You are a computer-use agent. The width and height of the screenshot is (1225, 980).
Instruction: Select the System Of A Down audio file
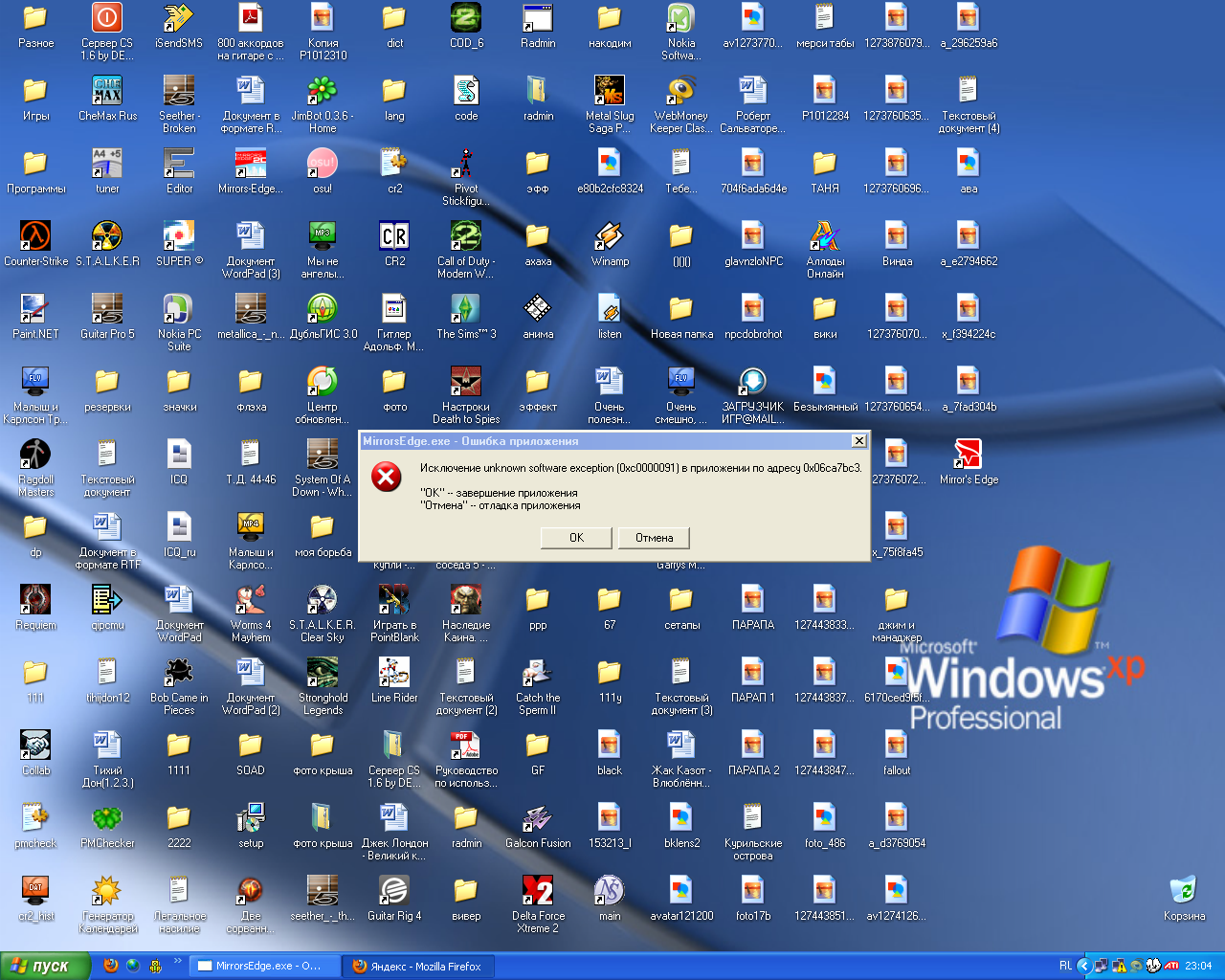pyautogui.click(x=323, y=467)
